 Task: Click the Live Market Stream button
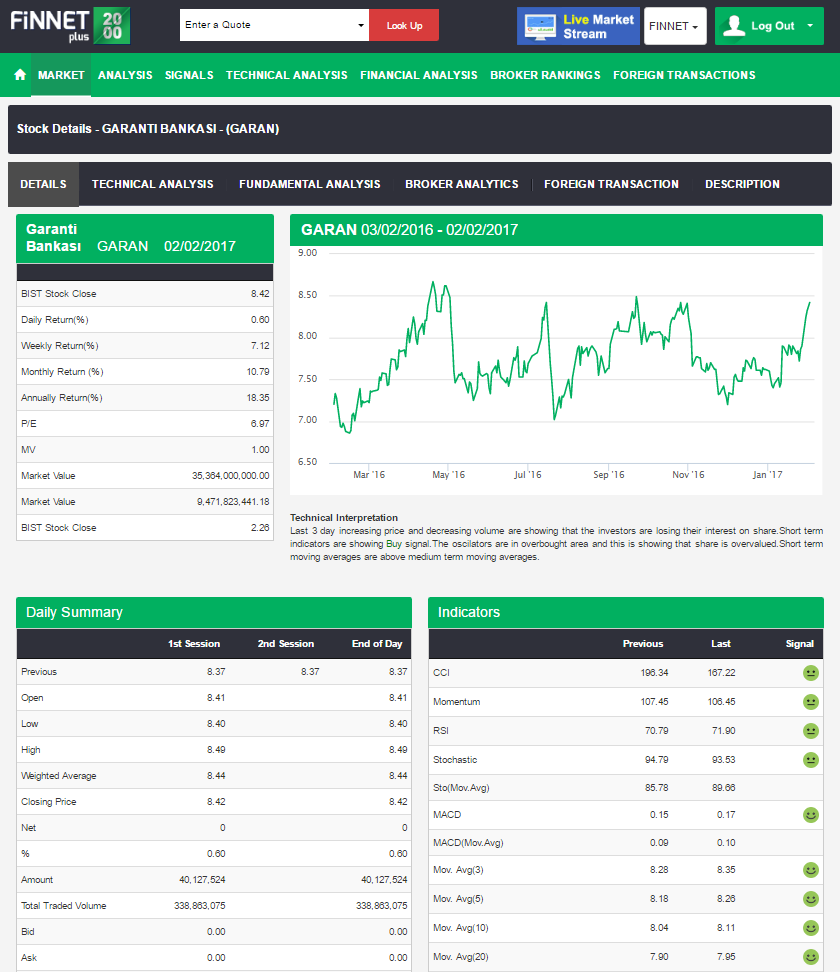click(578, 26)
